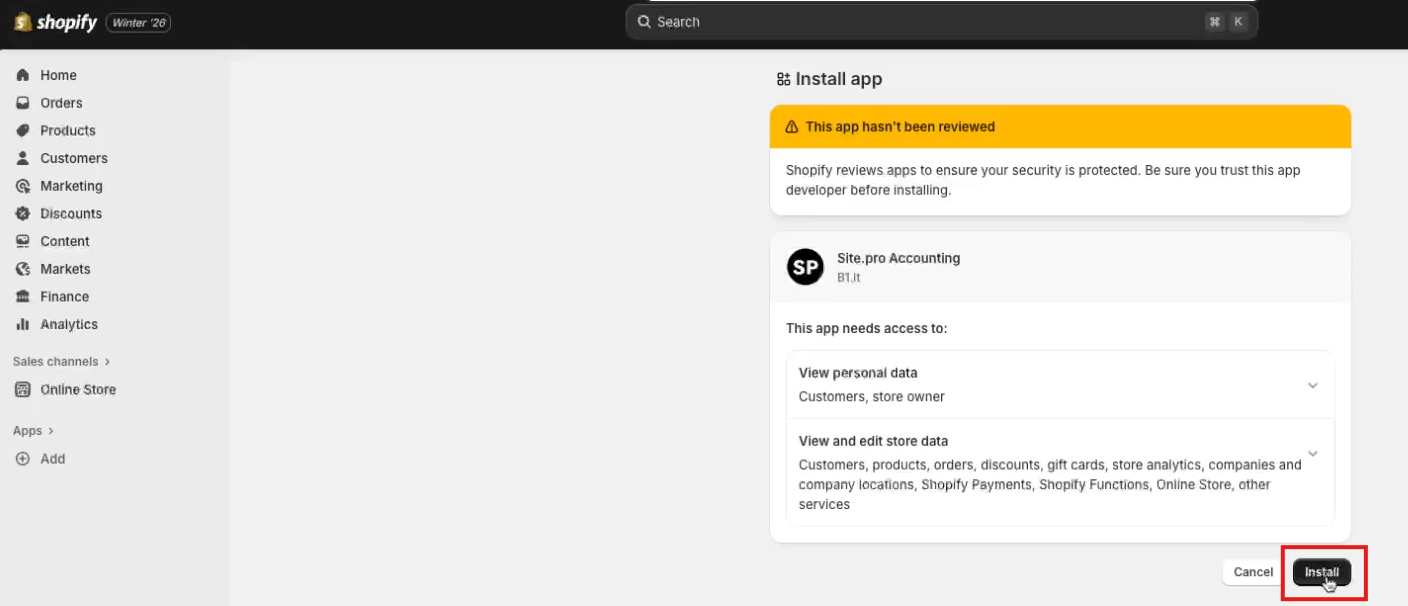Expand View and edit store data chevron
Screen dimensions: 1408x606
click(1313, 453)
